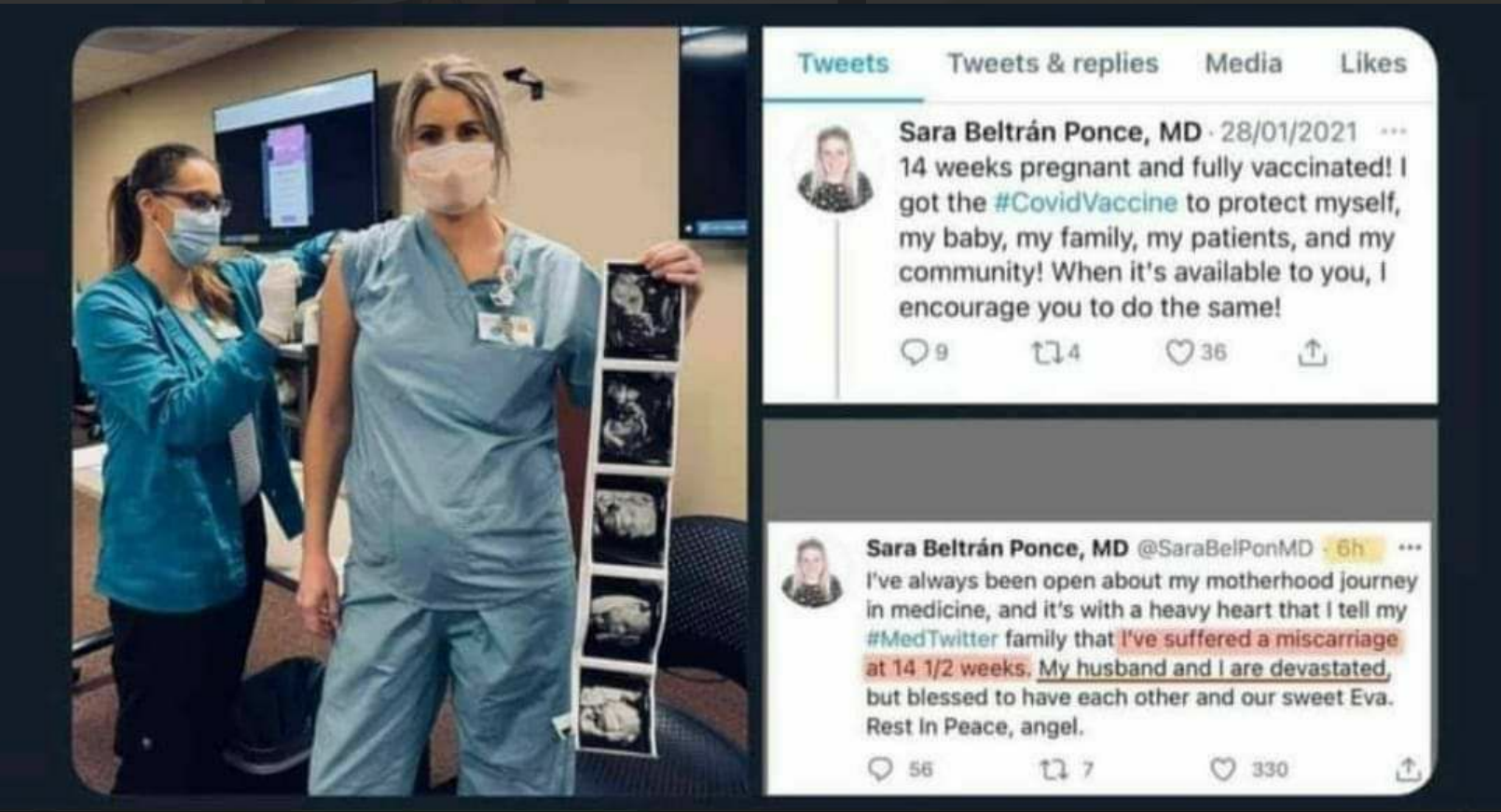
Task: Retweet the fully vaccinated tweet
Action: pos(1043,351)
